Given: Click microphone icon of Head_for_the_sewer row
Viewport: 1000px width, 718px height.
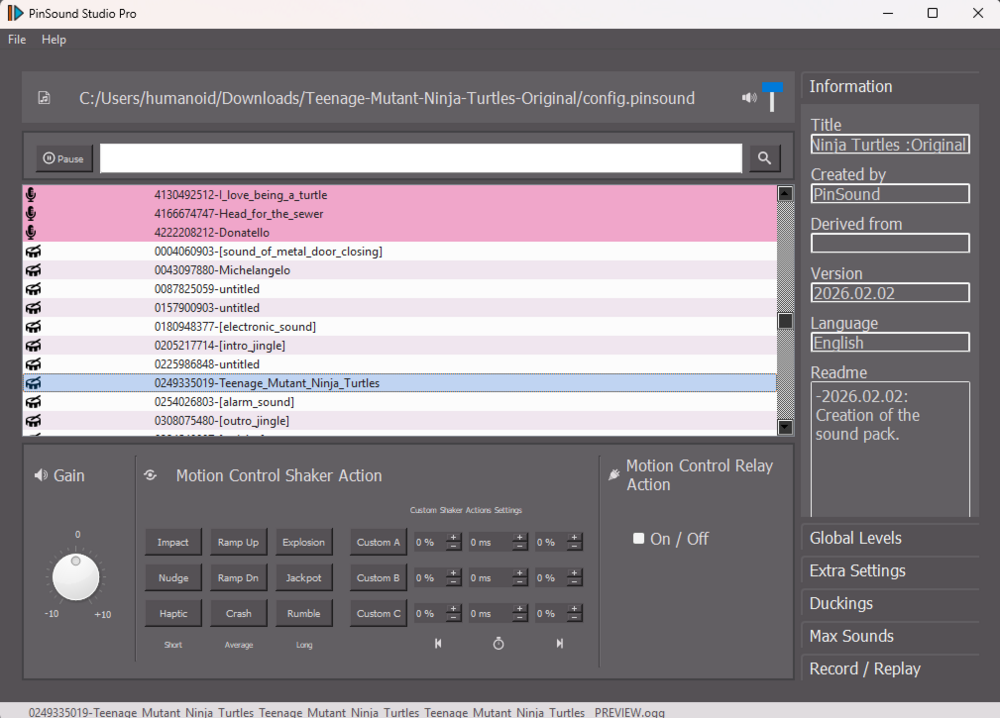Looking at the screenshot, I should pyautogui.click(x=31, y=214).
